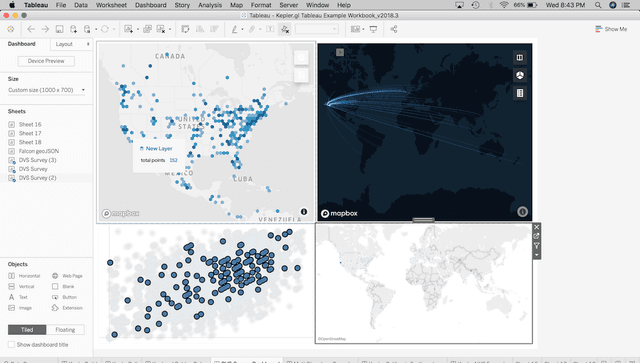The image size is (640, 363).
Task: Expand more options arrow on selected sheet
Action: click(536, 255)
